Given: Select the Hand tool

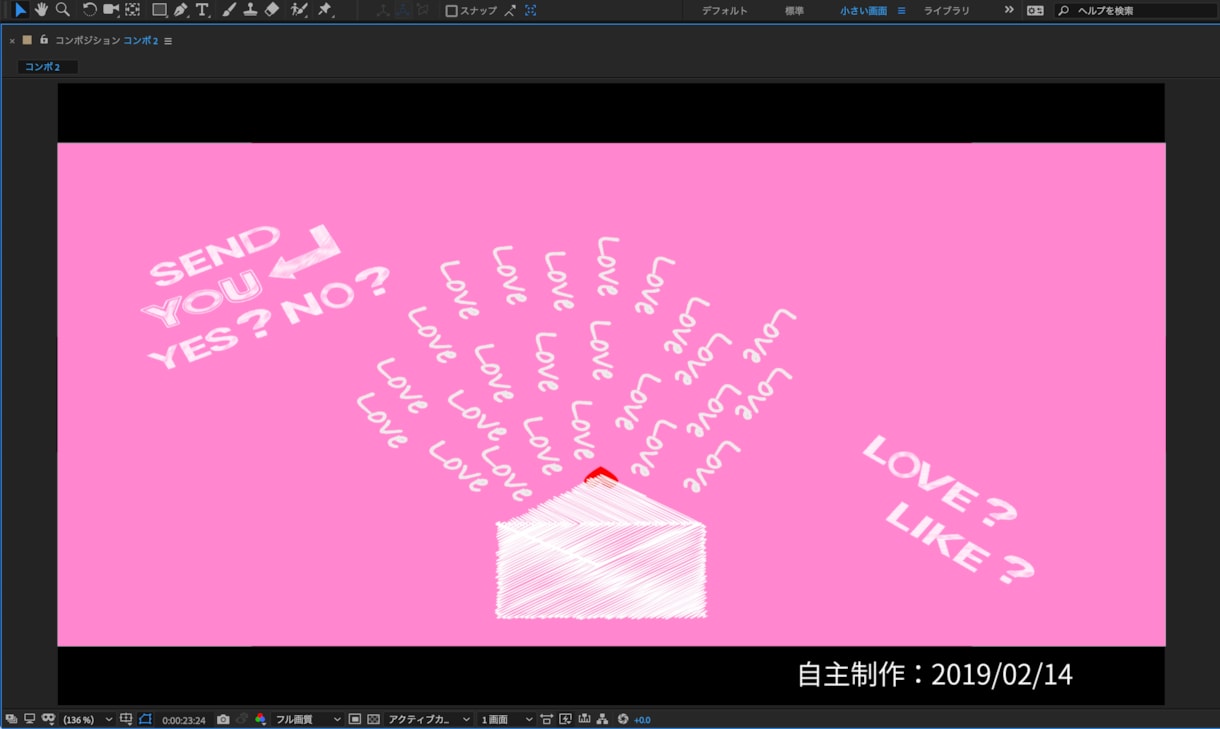Looking at the screenshot, I should pyautogui.click(x=41, y=10).
